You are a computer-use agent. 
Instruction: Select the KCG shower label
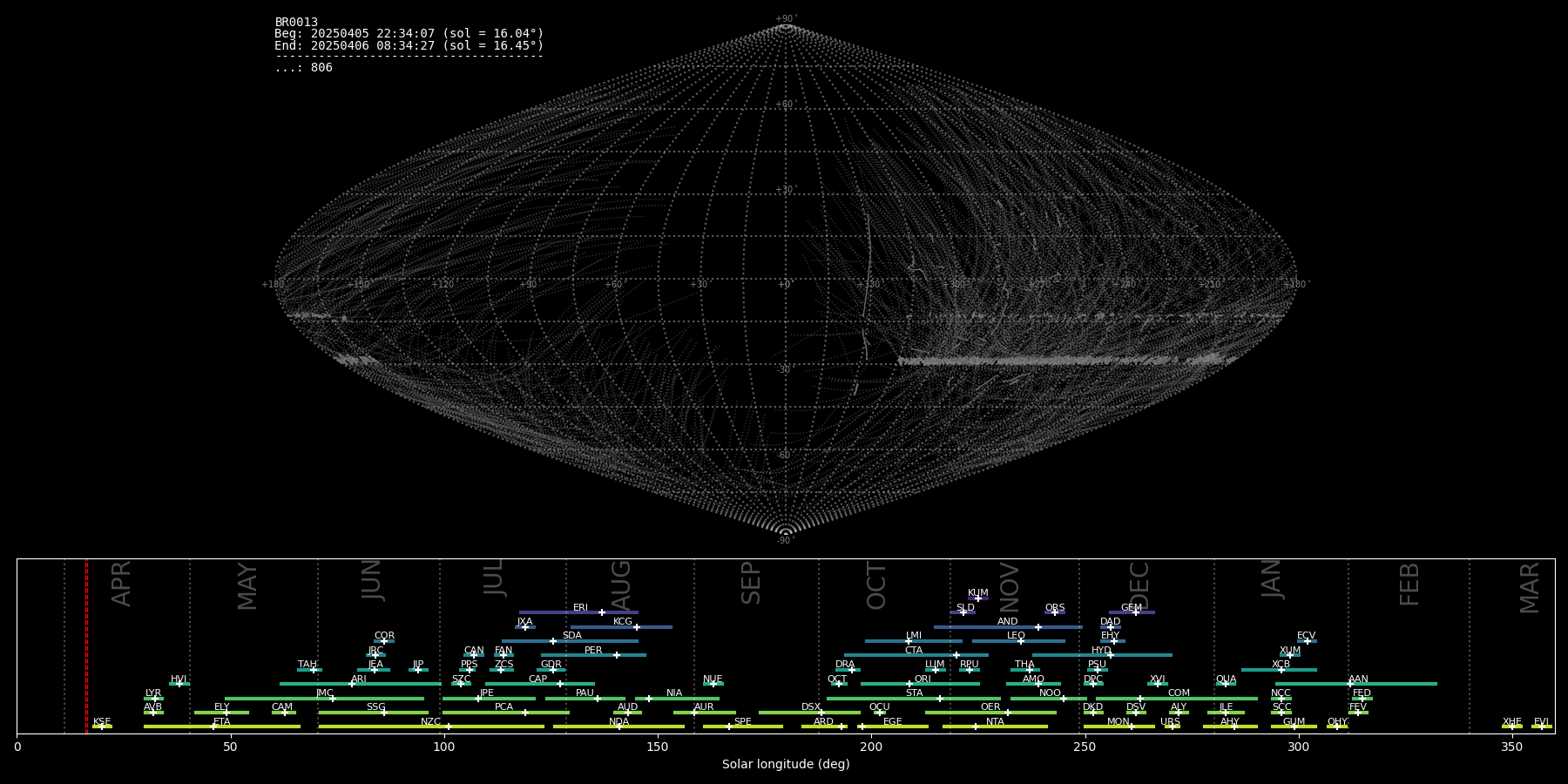click(623, 622)
